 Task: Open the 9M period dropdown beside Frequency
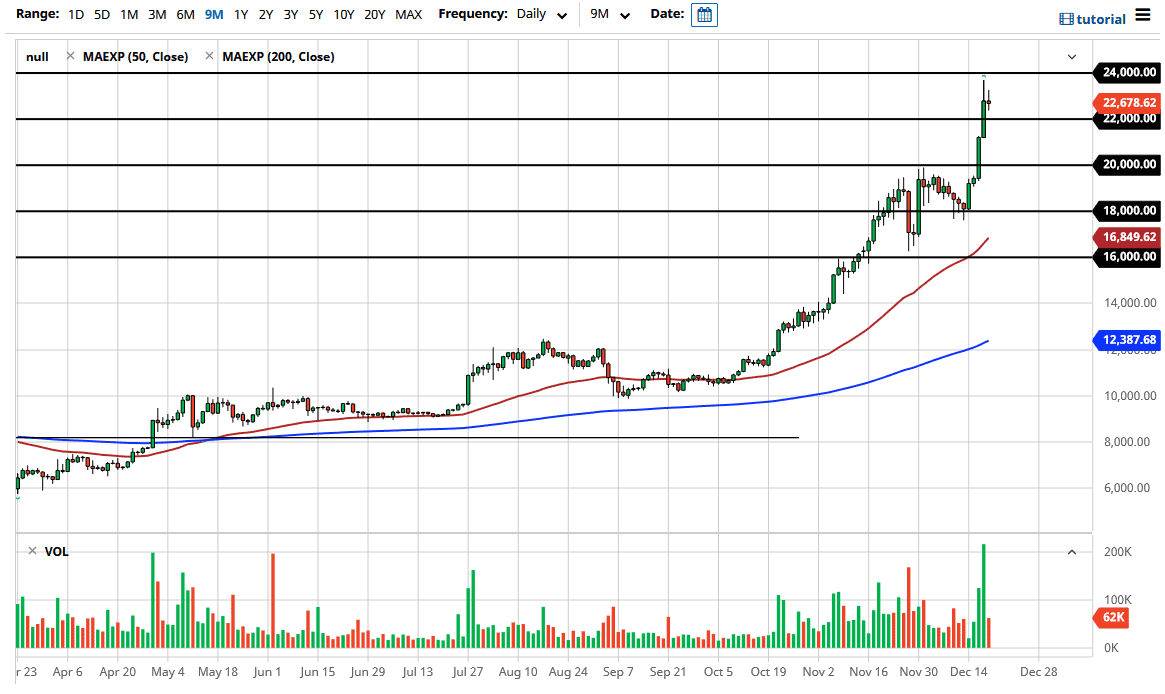coord(612,15)
